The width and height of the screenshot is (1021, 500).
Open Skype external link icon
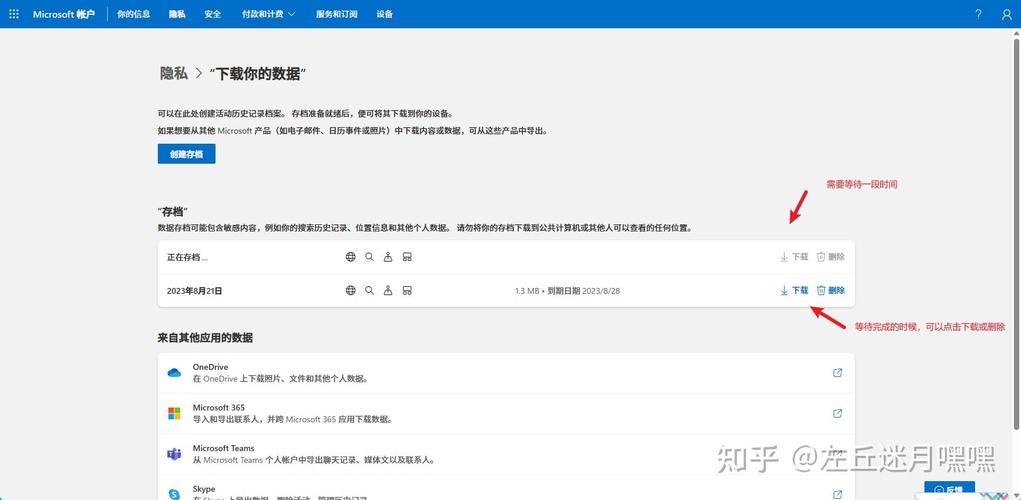[837, 494]
